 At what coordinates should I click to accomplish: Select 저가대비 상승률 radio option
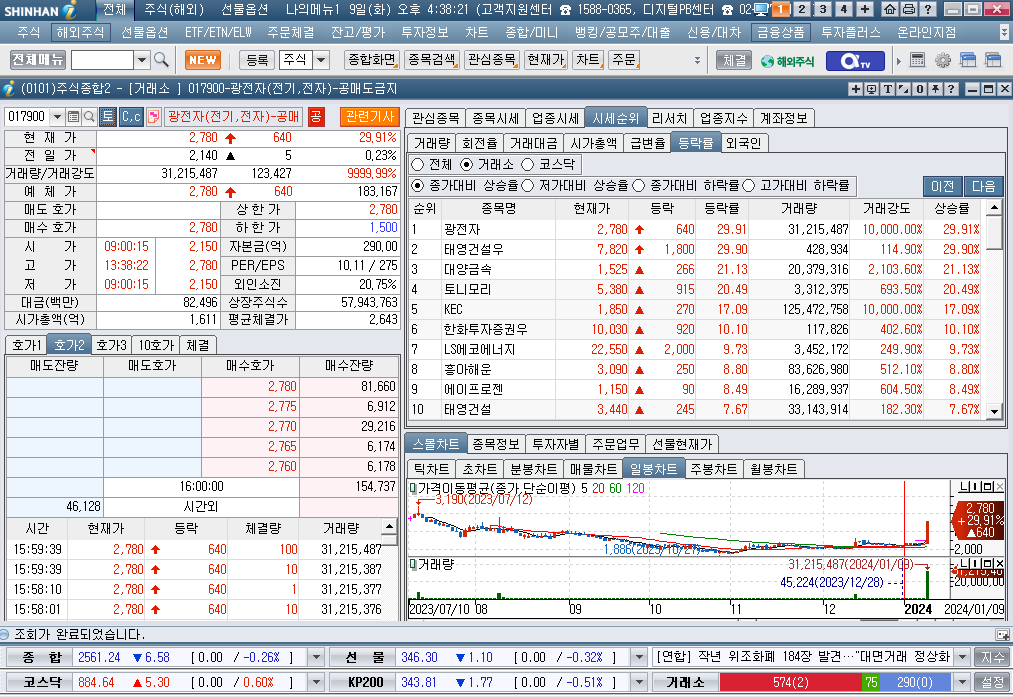(527, 185)
